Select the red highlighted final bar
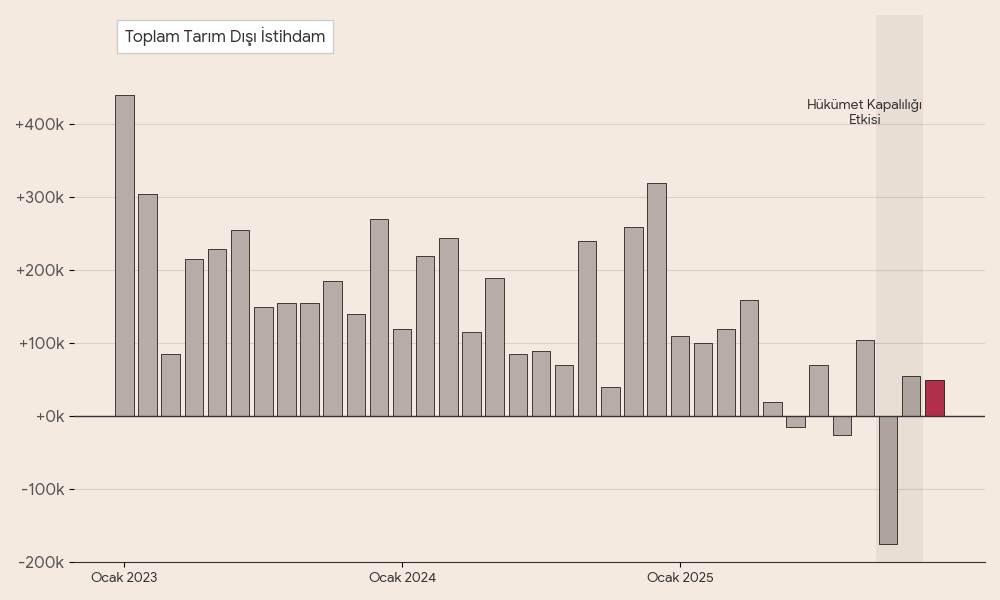Image resolution: width=1000 pixels, height=600 pixels. pyautogui.click(x=934, y=398)
